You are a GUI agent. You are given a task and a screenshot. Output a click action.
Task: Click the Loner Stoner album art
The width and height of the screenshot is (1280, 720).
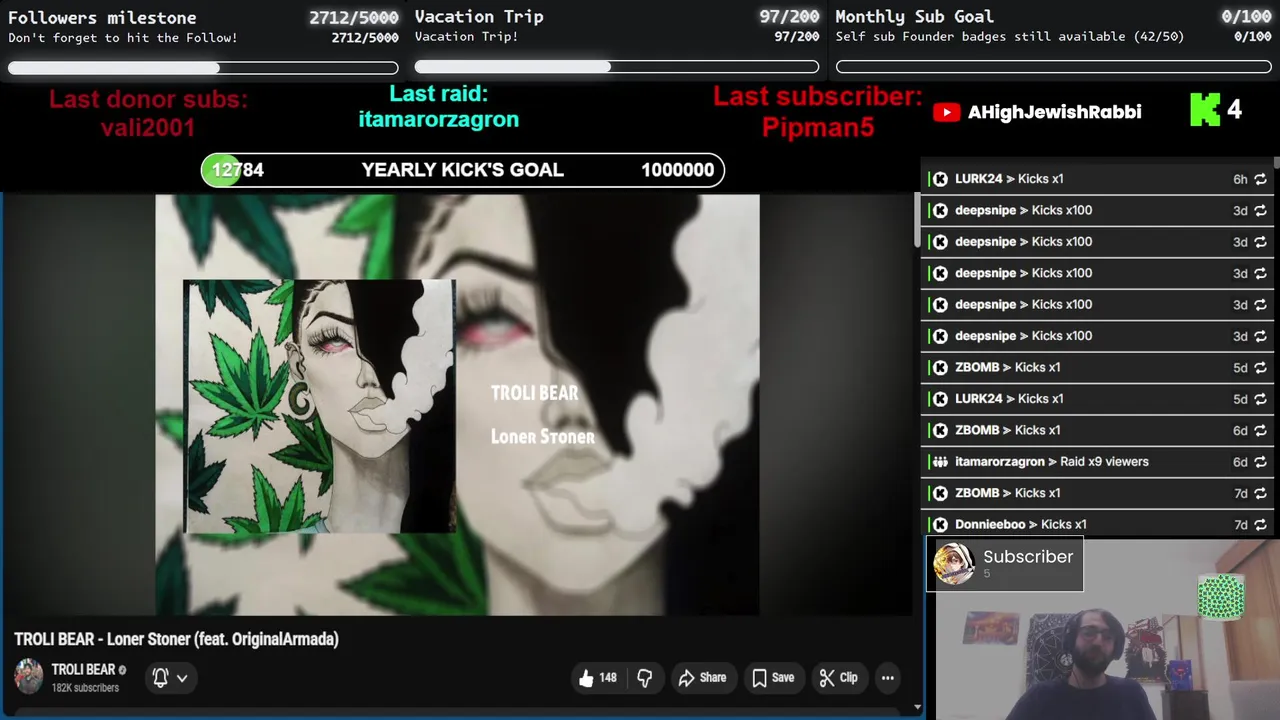[x=319, y=407]
